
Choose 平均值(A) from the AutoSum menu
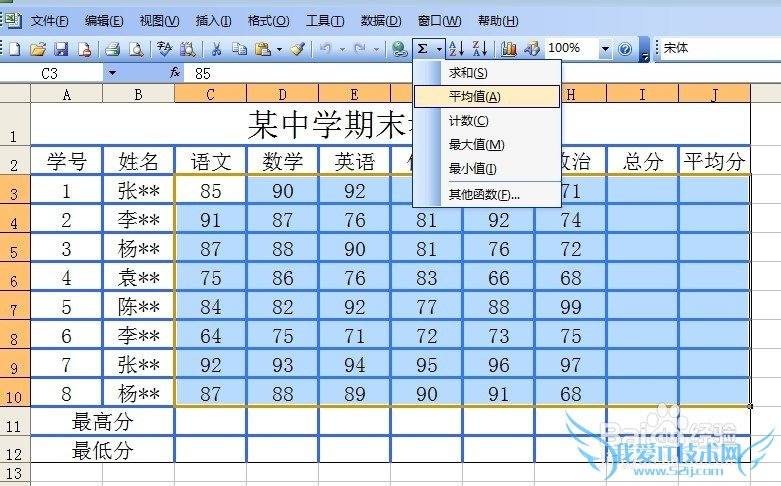point(487,97)
